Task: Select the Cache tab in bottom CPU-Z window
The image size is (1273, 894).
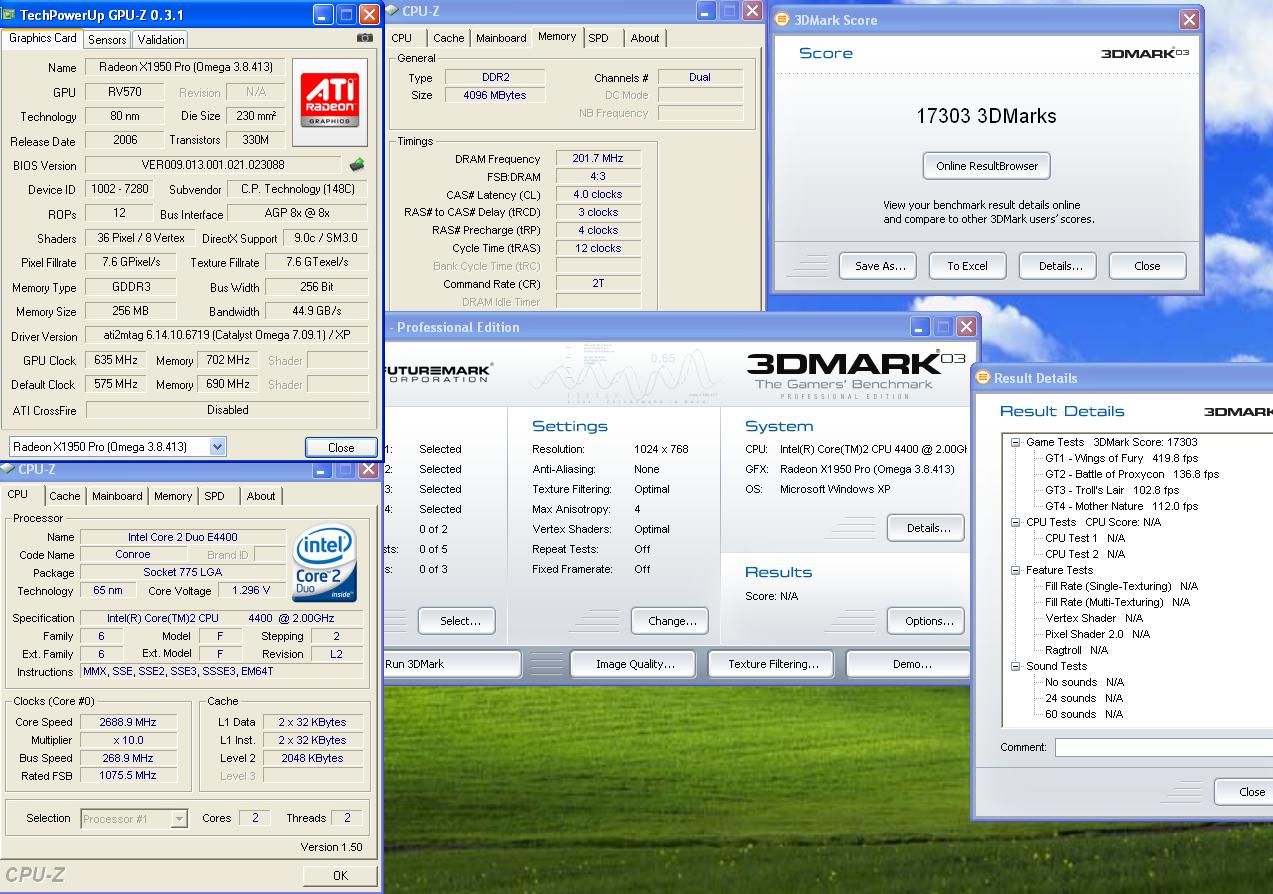Action: coord(65,496)
